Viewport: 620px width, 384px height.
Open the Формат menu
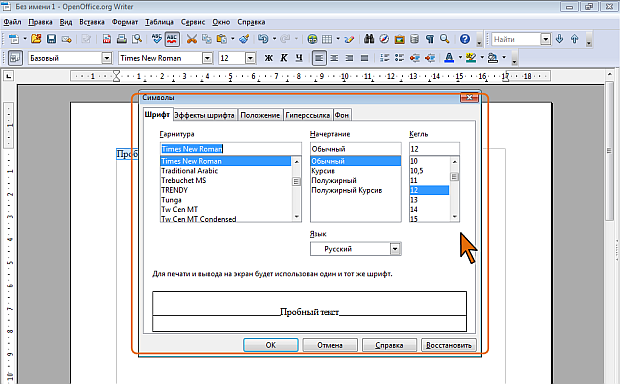125,22
